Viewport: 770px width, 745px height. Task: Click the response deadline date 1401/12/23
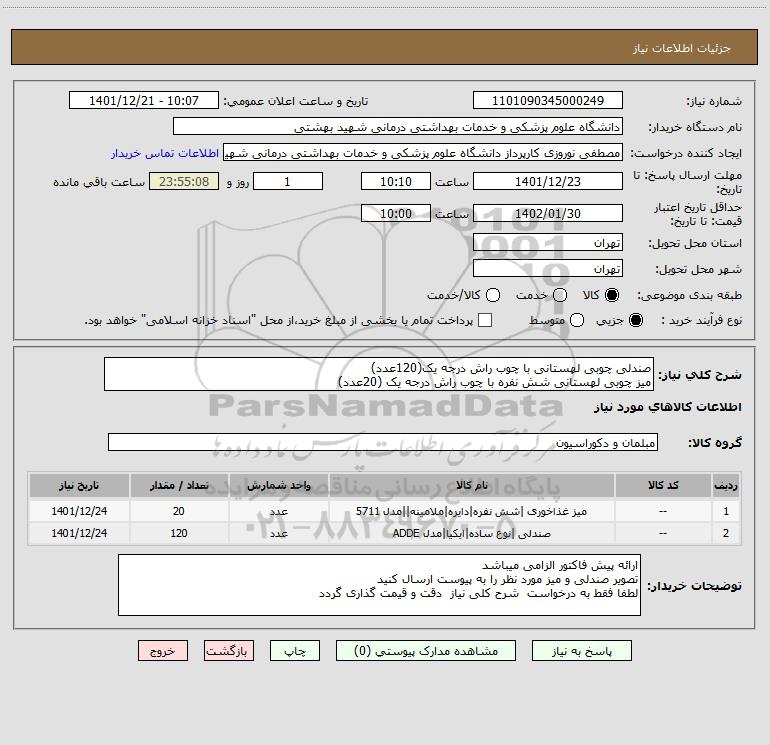pos(548,181)
